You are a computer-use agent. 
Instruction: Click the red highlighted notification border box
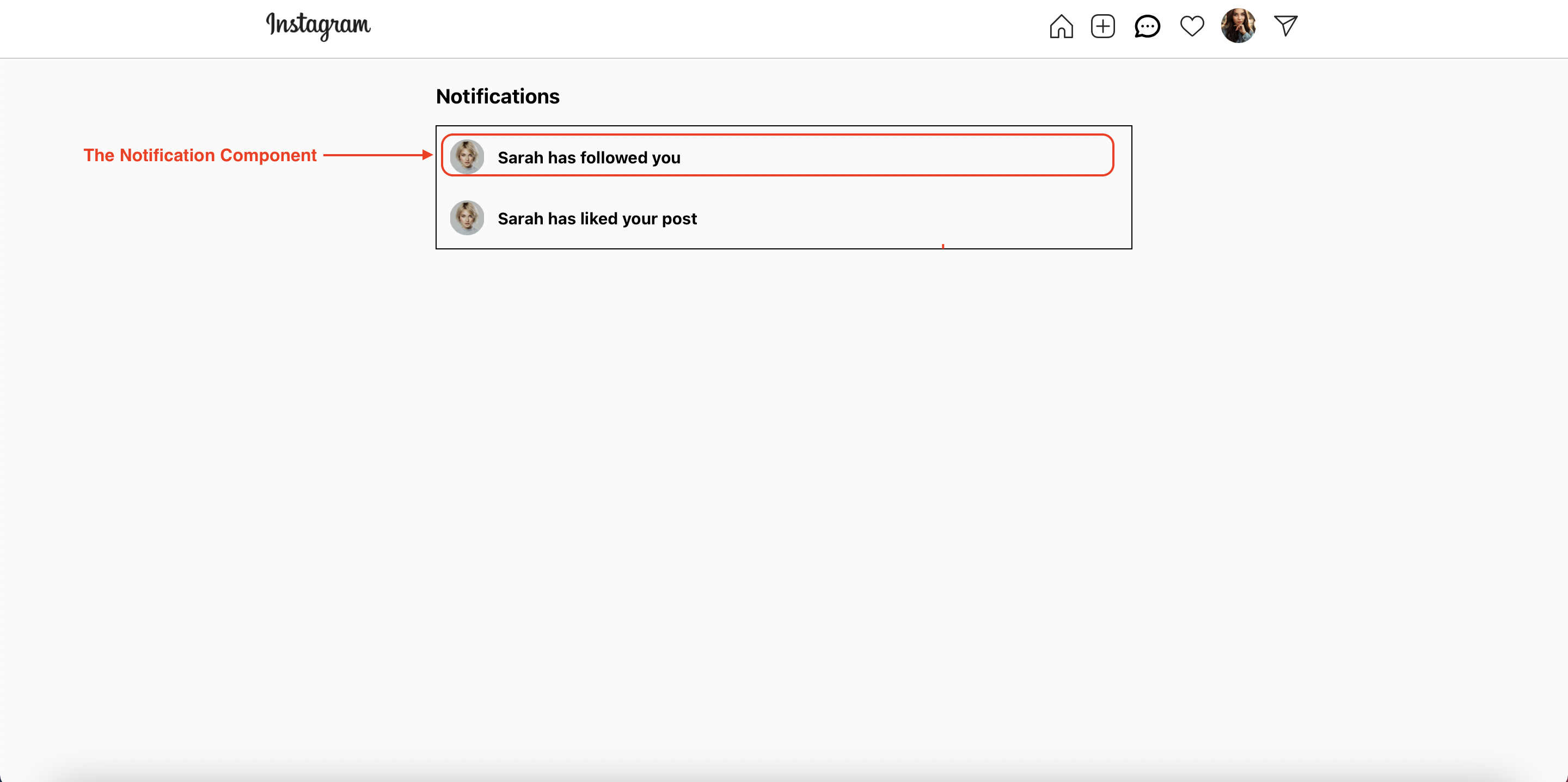777,155
